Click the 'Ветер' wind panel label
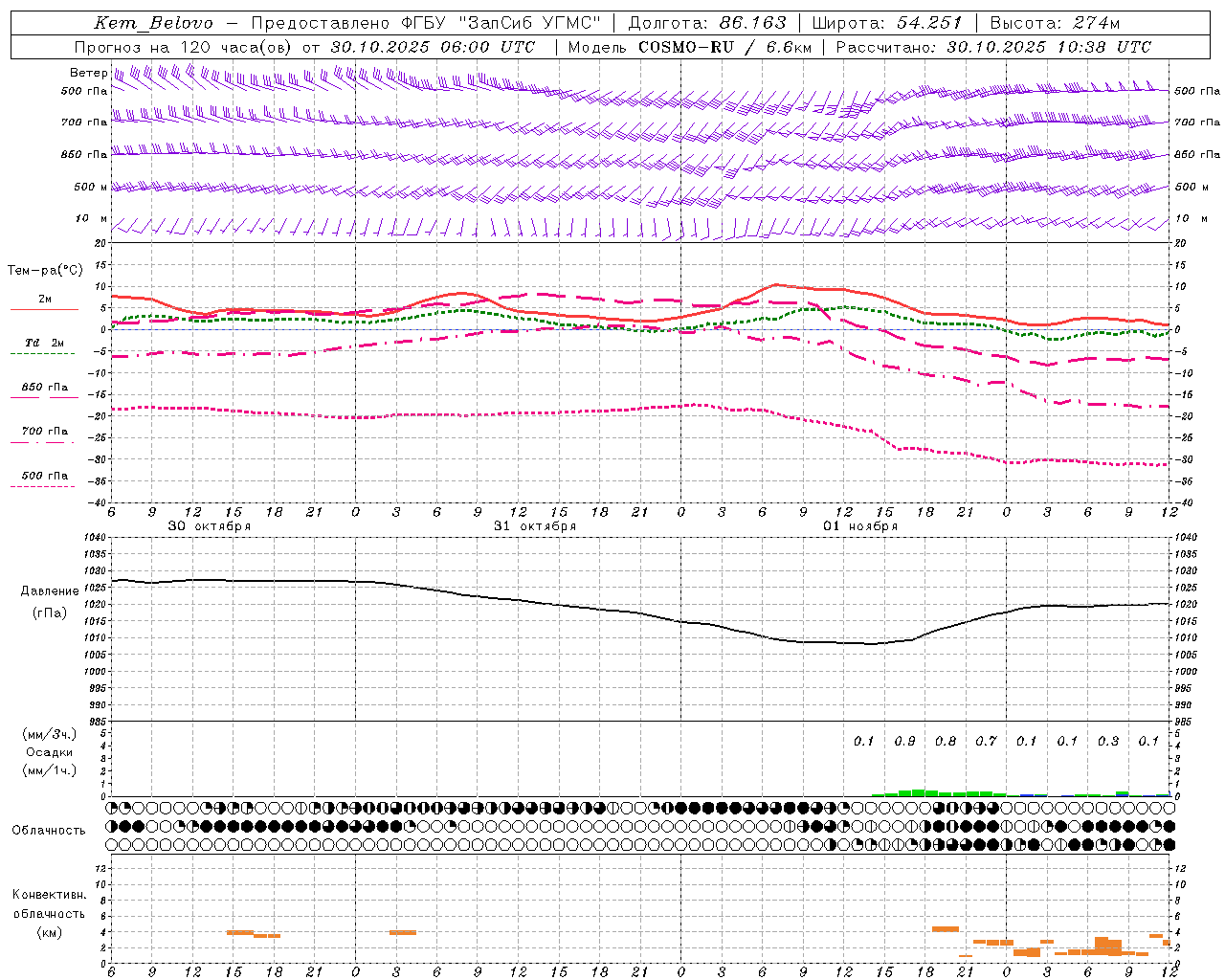 click(88, 73)
